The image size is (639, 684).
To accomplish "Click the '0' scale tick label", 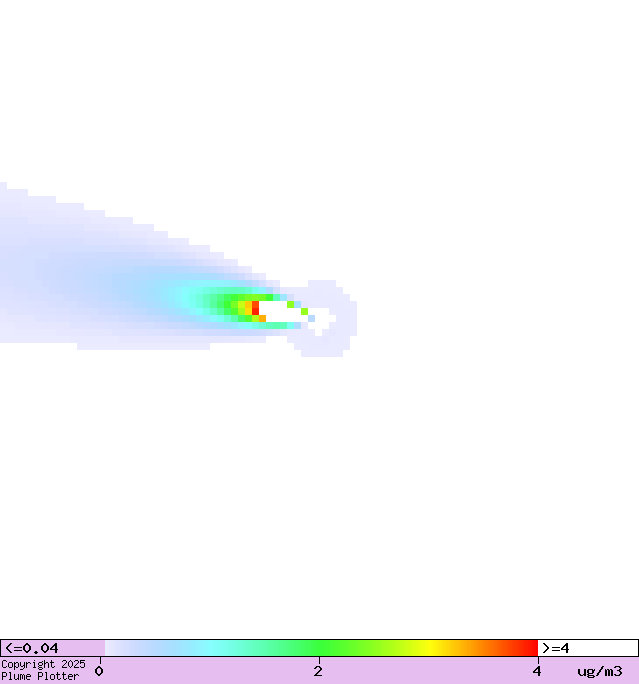I will tap(99, 671).
